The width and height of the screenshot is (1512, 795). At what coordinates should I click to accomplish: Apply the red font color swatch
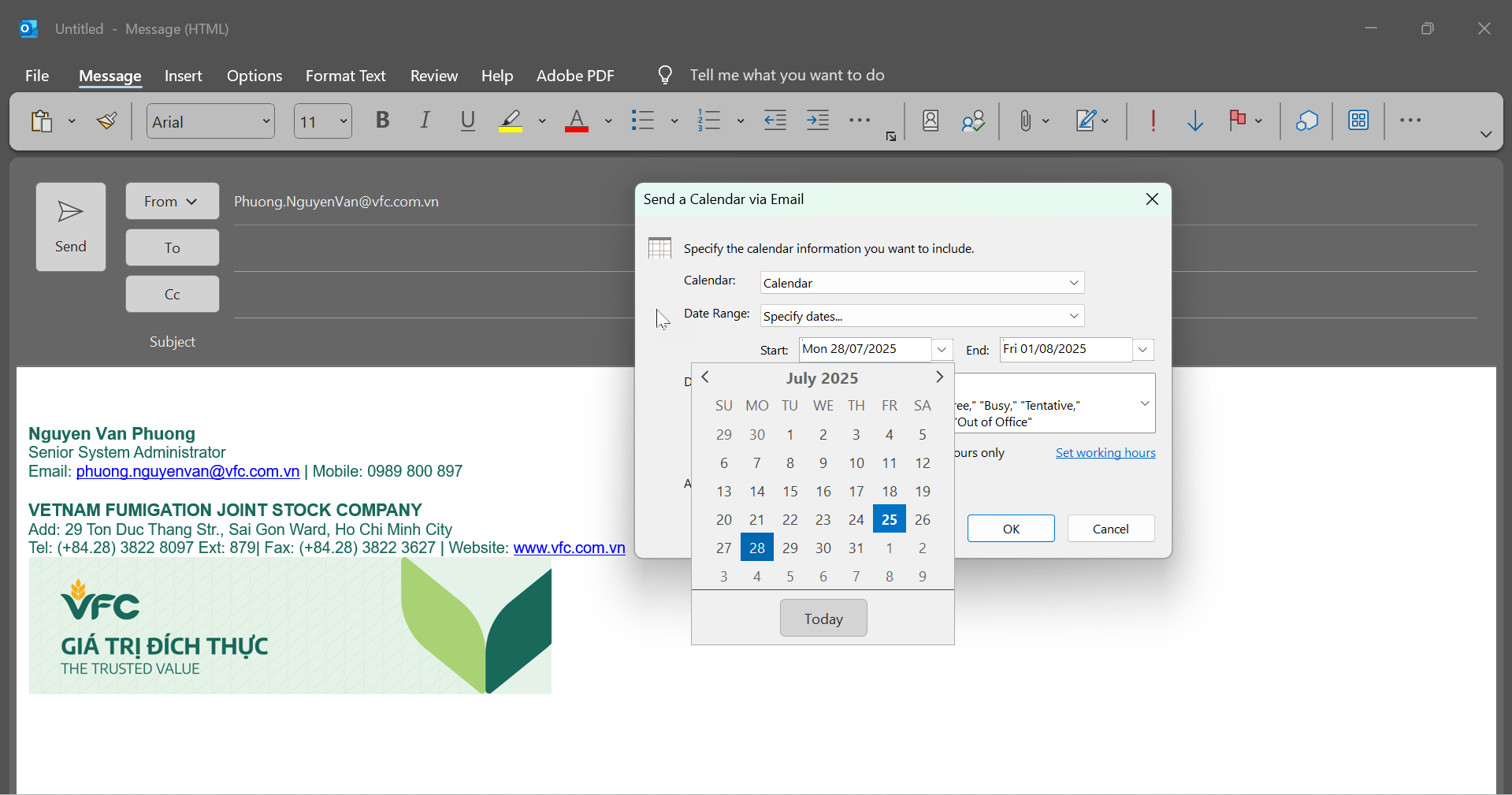[577, 121]
